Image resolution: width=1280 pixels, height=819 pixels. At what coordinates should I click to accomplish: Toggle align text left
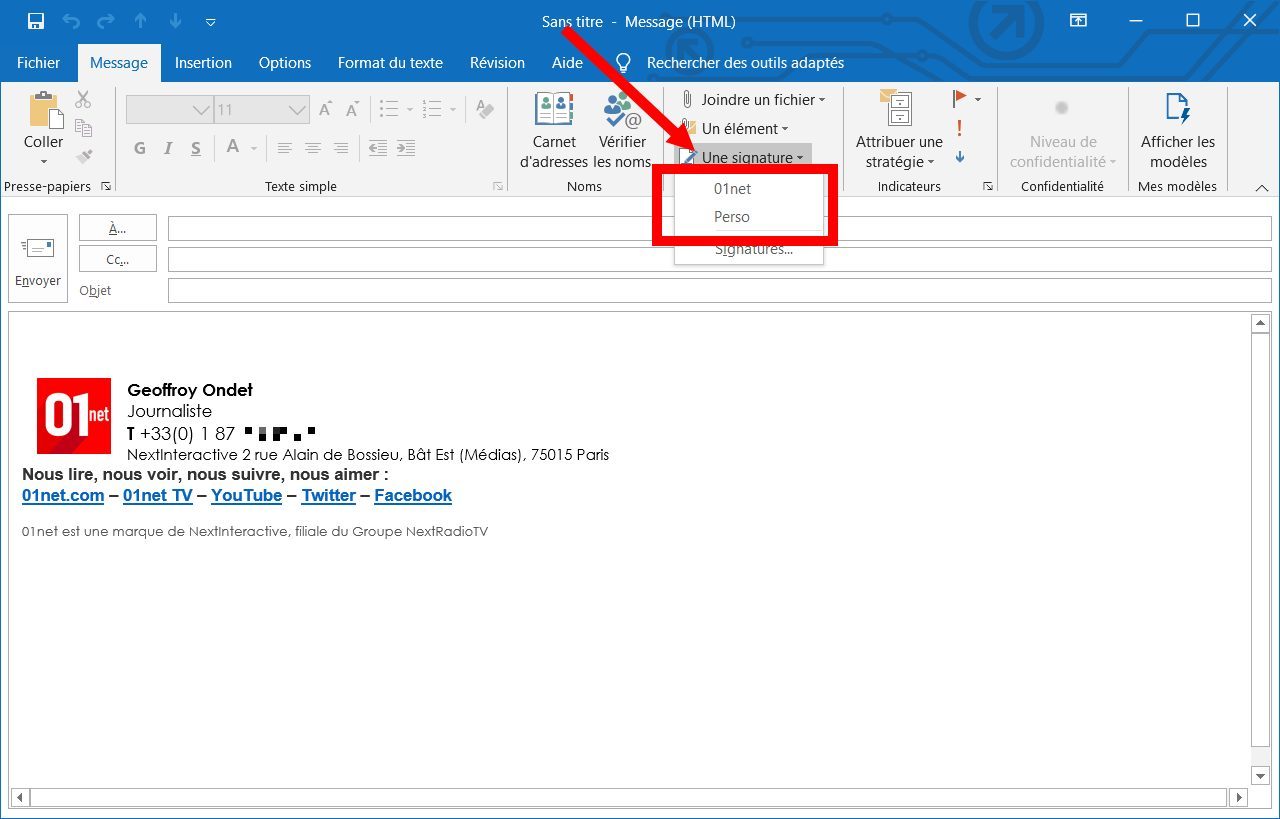(x=285, y=148)
